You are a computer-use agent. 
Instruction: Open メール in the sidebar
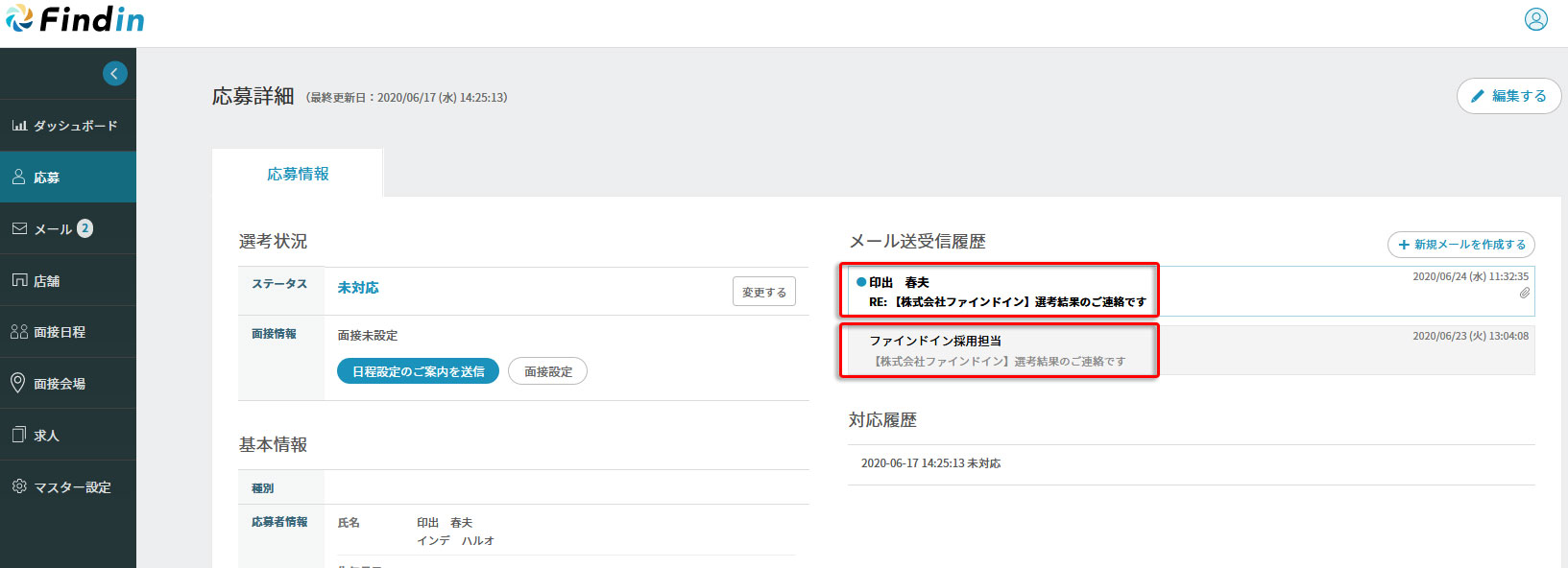53,229
